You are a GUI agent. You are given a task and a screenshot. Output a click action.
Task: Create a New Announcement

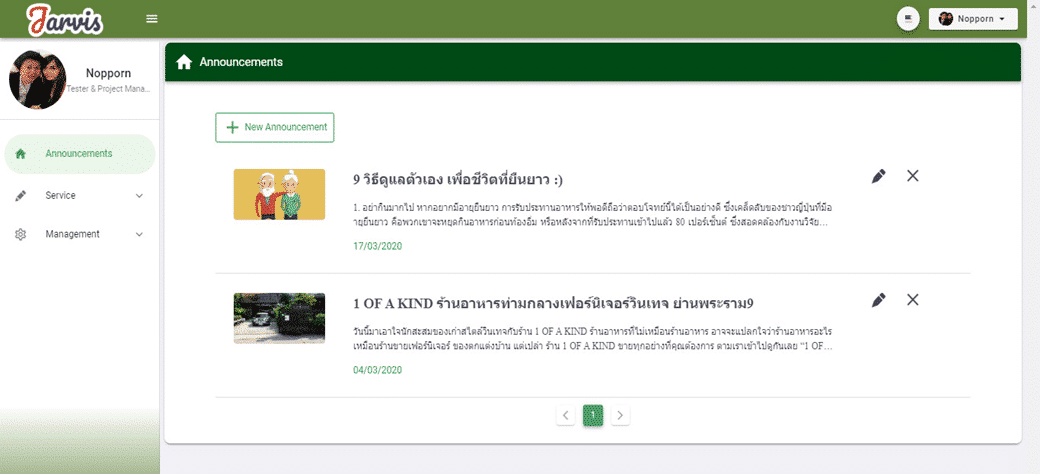(x=274, y=128)
